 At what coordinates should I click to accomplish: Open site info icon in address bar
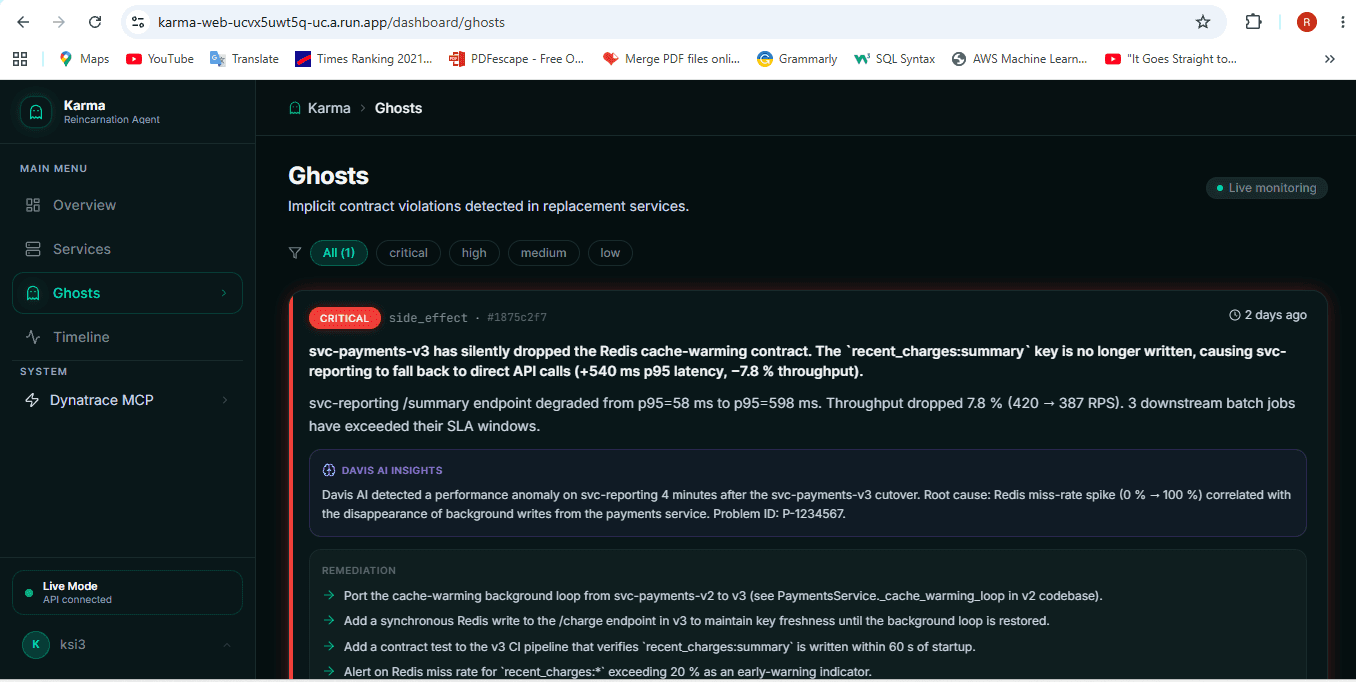[139, 22]
